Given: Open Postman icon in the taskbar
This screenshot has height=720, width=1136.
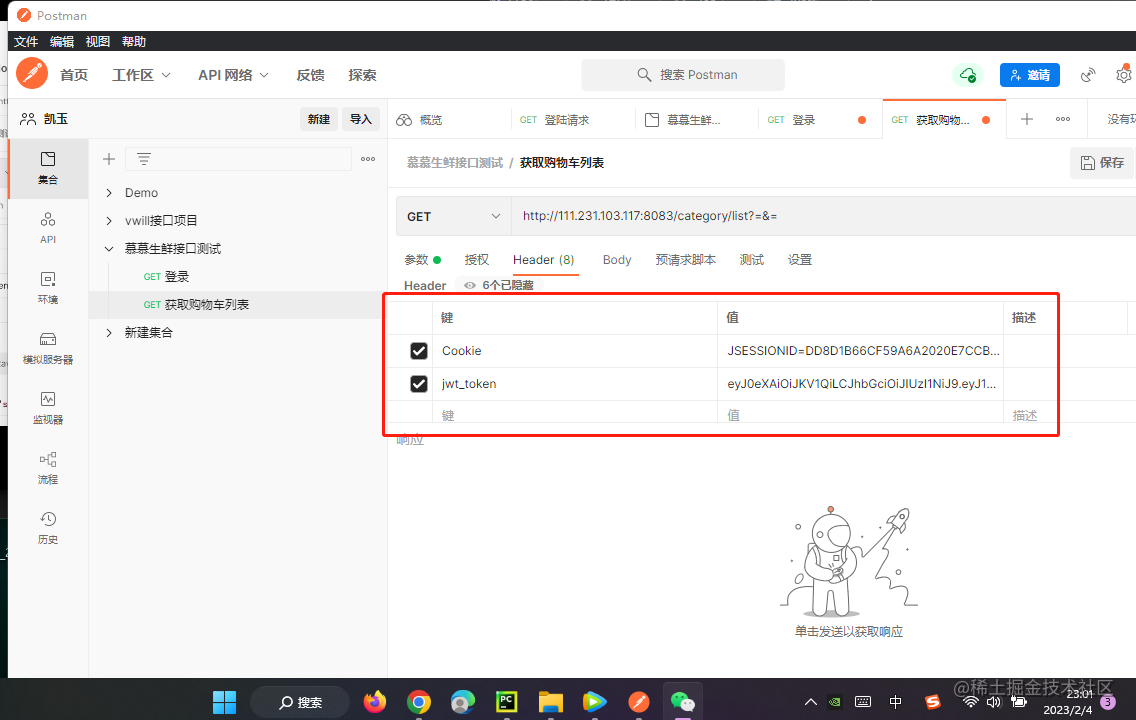Looking at the screenshot, I should click(x=638, y=702).
